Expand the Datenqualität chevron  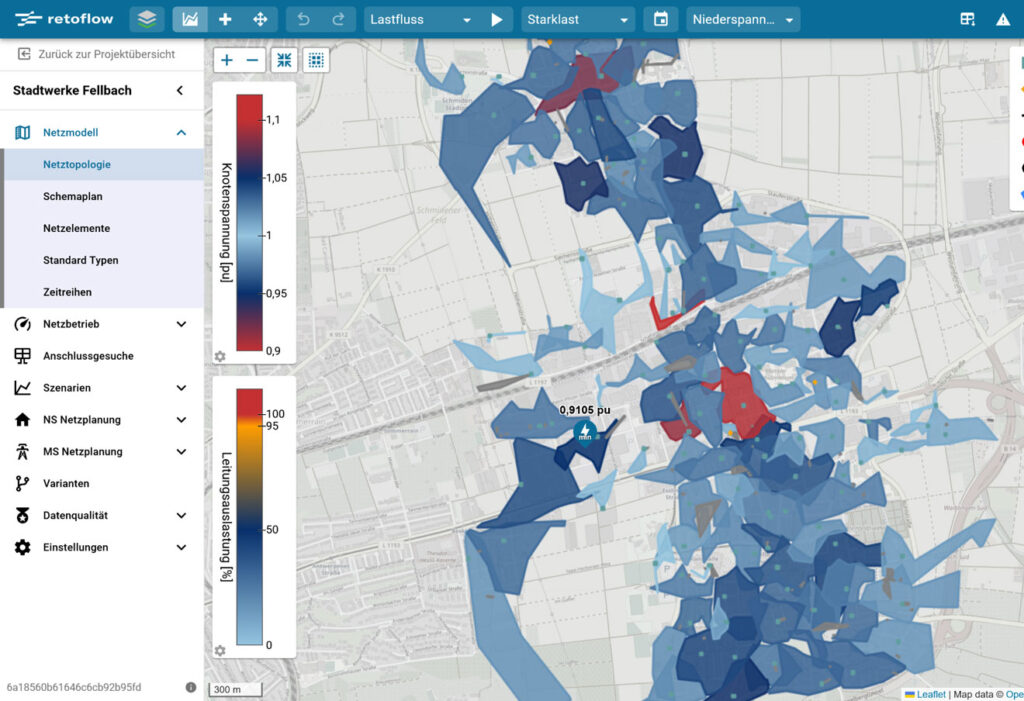tap(181, 515)
